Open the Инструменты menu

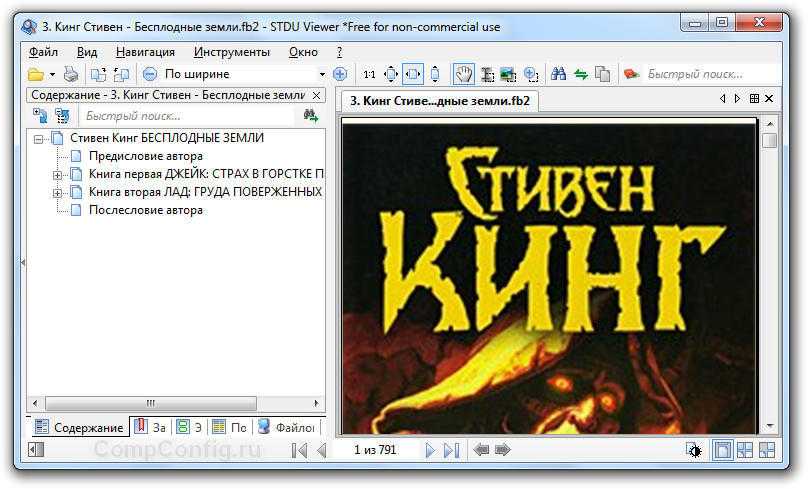coord(232,52)
